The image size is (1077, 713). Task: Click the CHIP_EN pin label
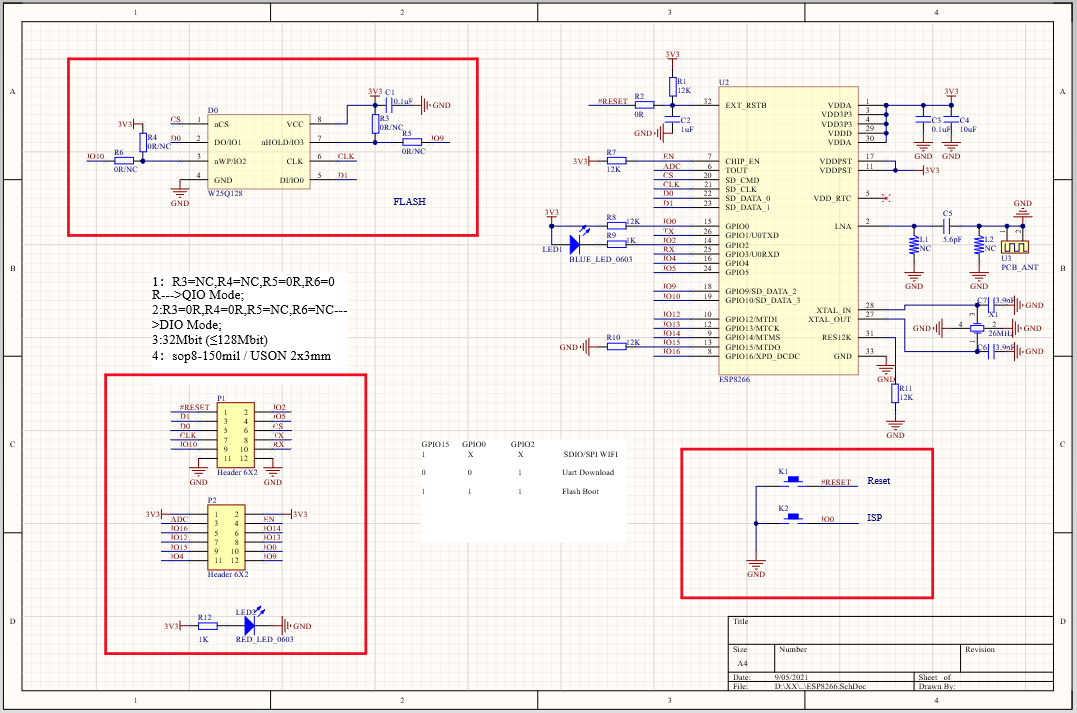click(740, 161)
